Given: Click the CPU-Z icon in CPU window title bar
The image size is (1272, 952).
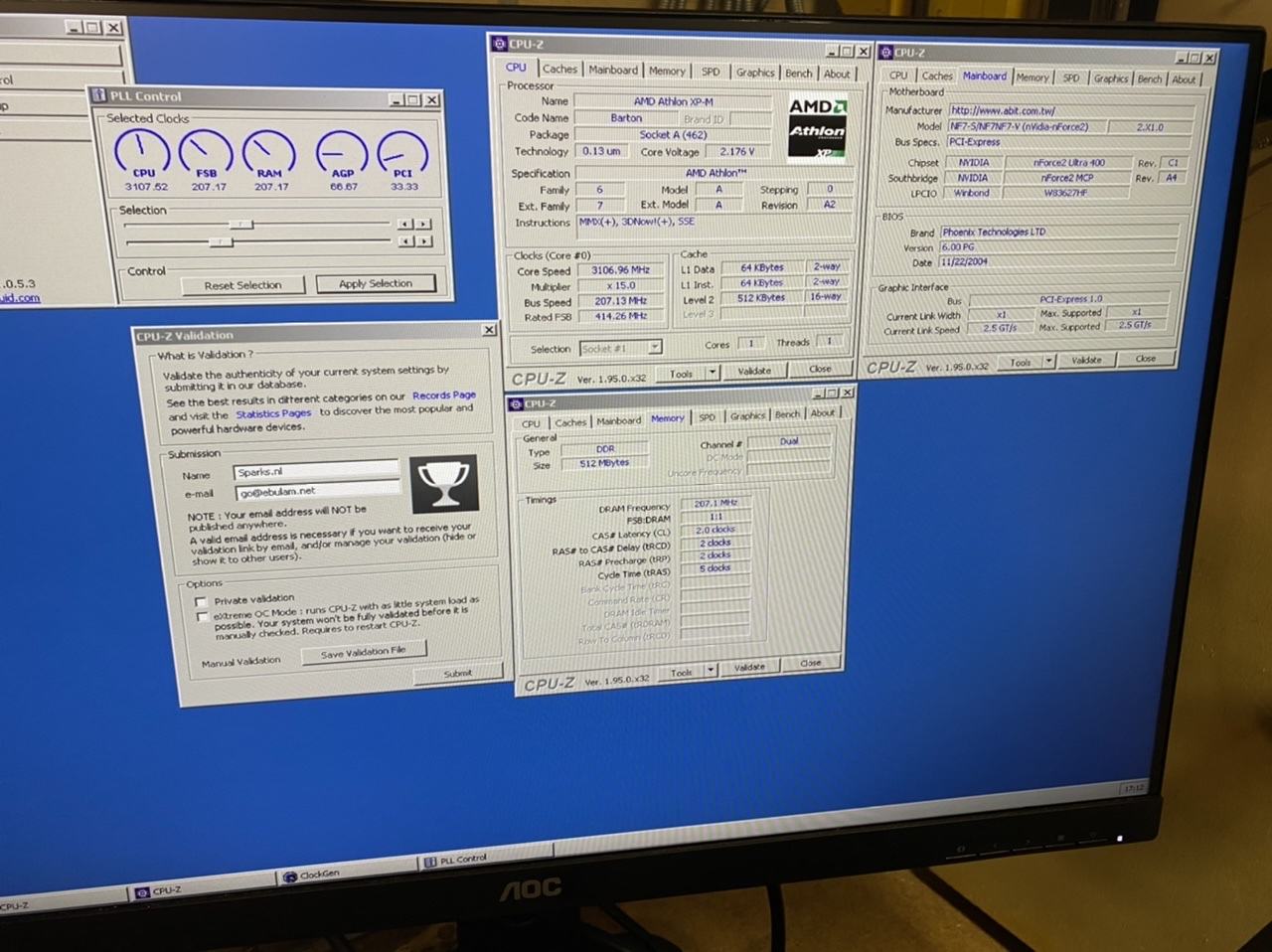Looking at the screenshot, I should [x=499, y=44].
